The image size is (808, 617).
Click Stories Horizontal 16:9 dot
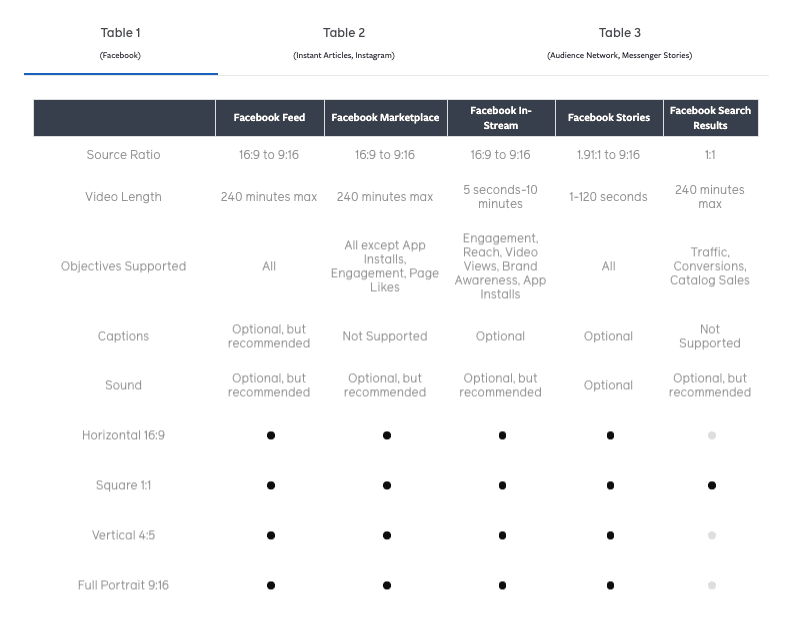pyautogui.click(x=610, y=436)
